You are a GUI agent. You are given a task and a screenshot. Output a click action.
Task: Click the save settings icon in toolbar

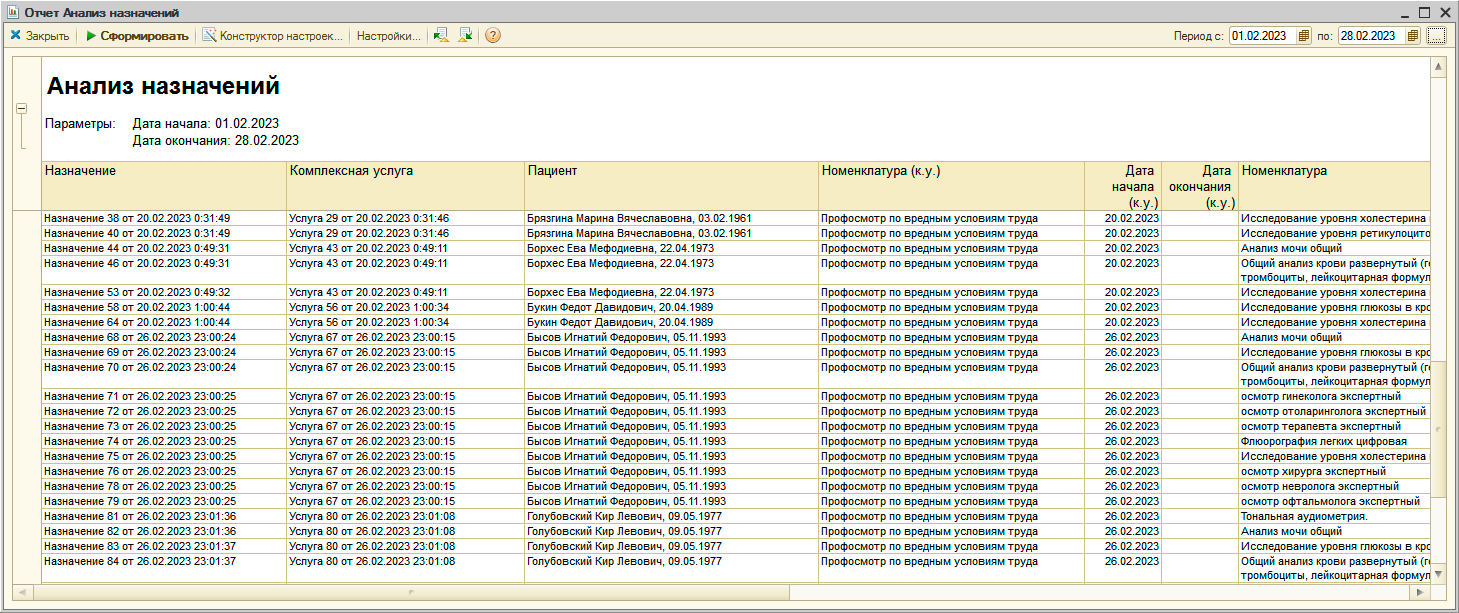click(x=465, y=36)
